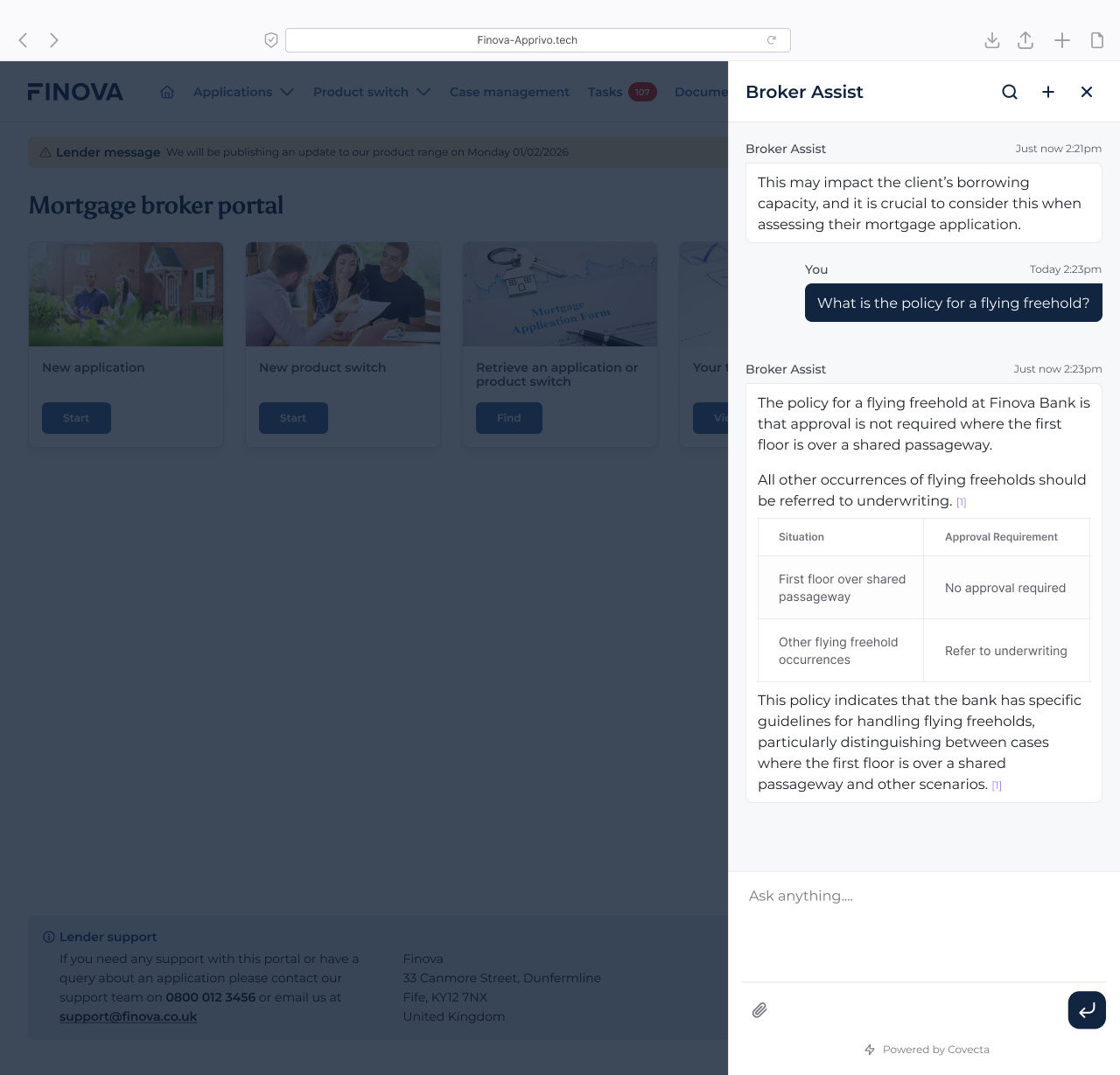1120x1075 pixels.
Task: Click the 107 tasks badge
Action: (x=642, y=92)
